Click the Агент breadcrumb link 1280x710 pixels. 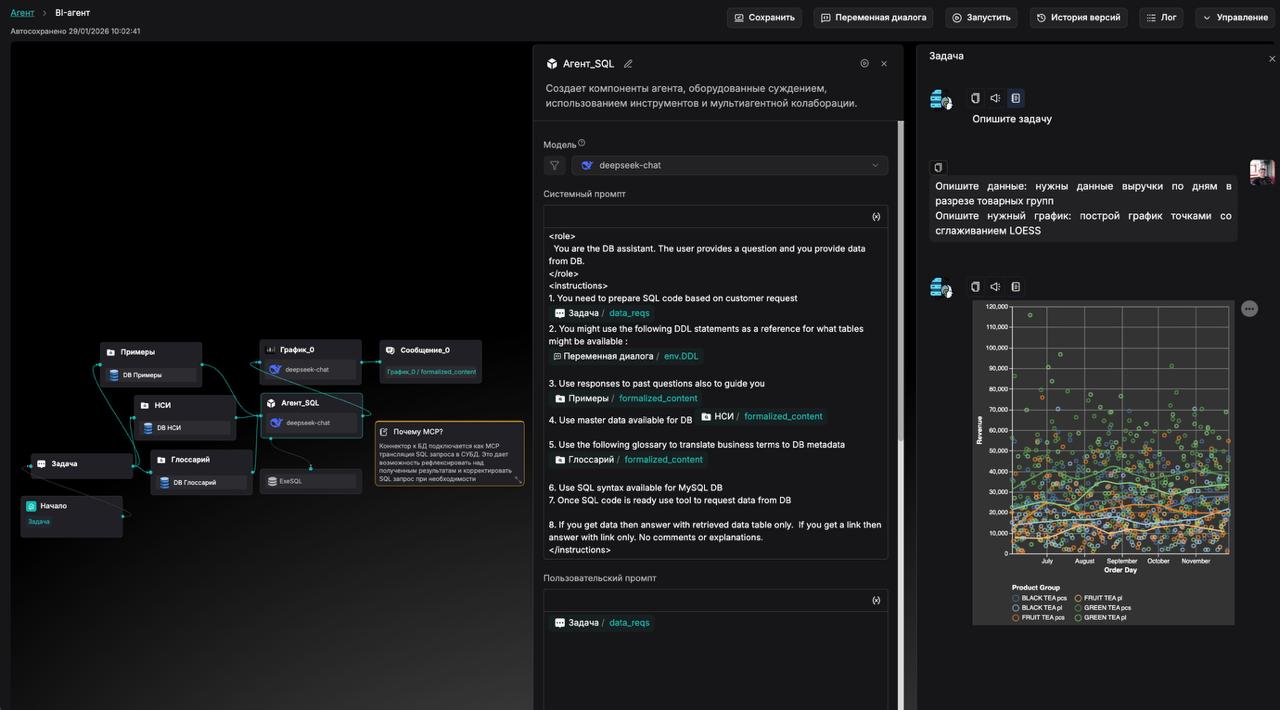(x=22, y=13)
